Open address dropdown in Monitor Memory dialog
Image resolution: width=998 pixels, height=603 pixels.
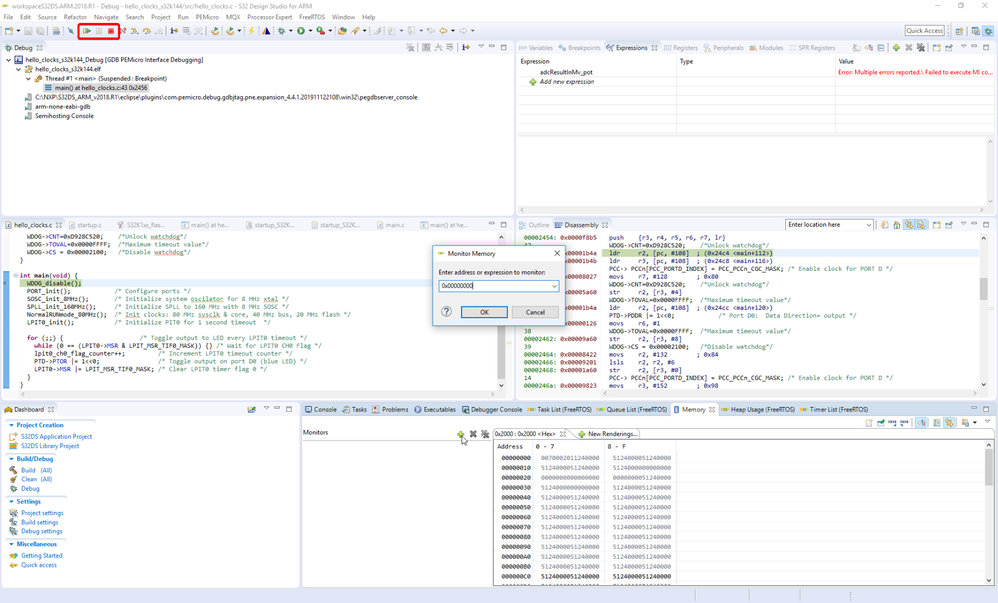click(554, 286)
